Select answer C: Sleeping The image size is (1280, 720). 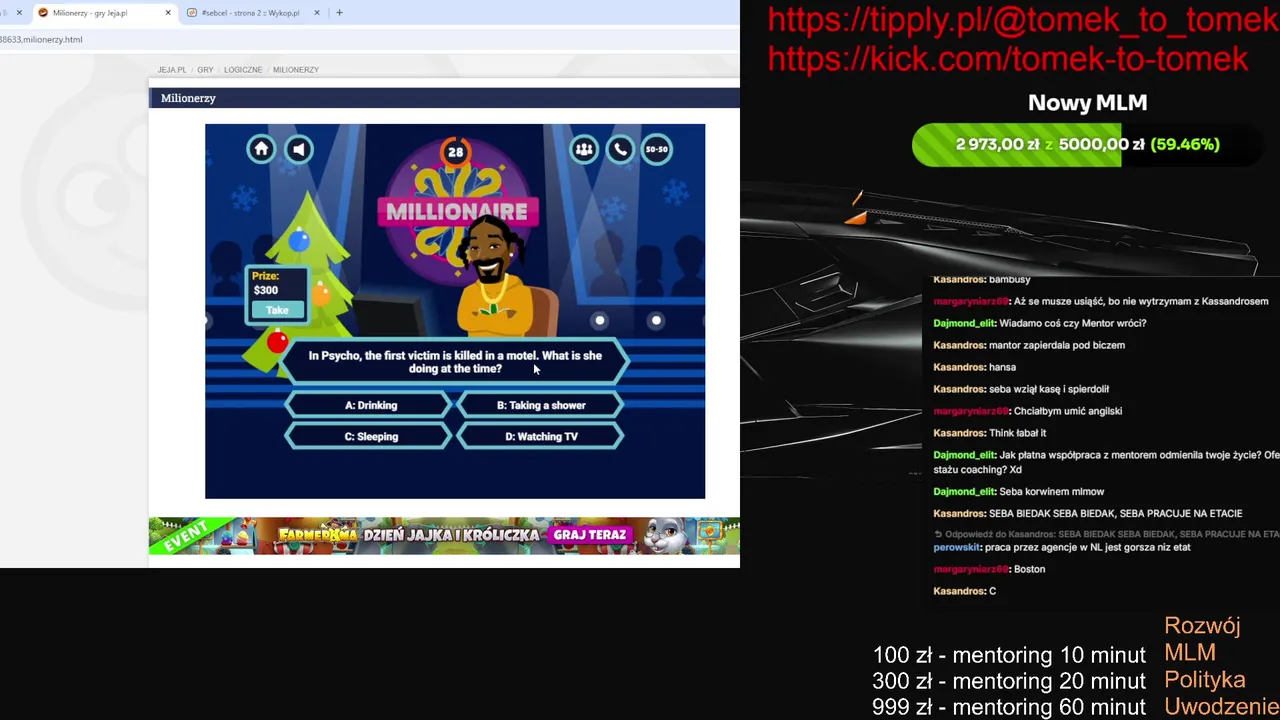(x=371, y=436)
